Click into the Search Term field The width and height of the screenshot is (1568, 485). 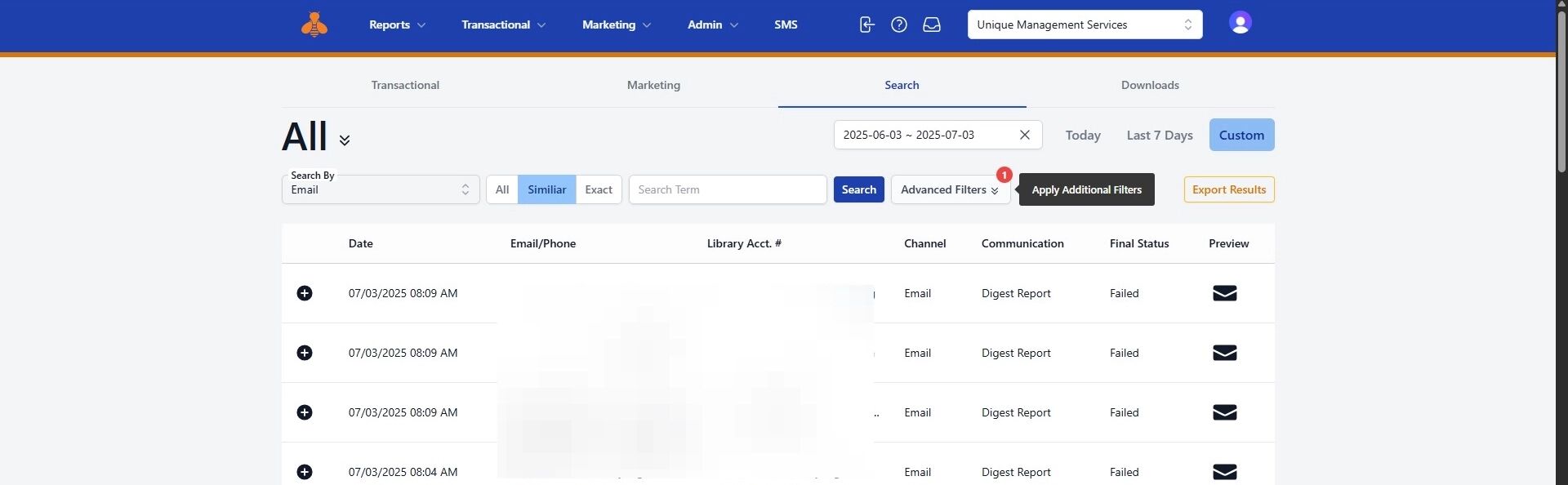(728, 189)
